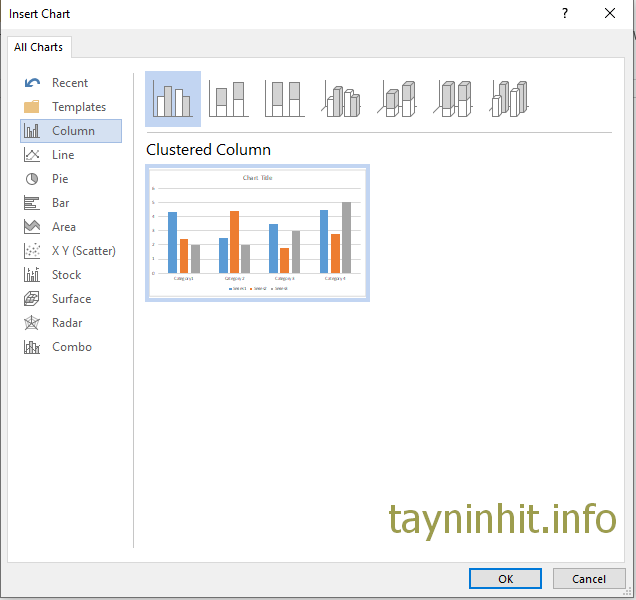636x600 pixels.
Task: Open the Recent charts category
Action: click(69, 83)
